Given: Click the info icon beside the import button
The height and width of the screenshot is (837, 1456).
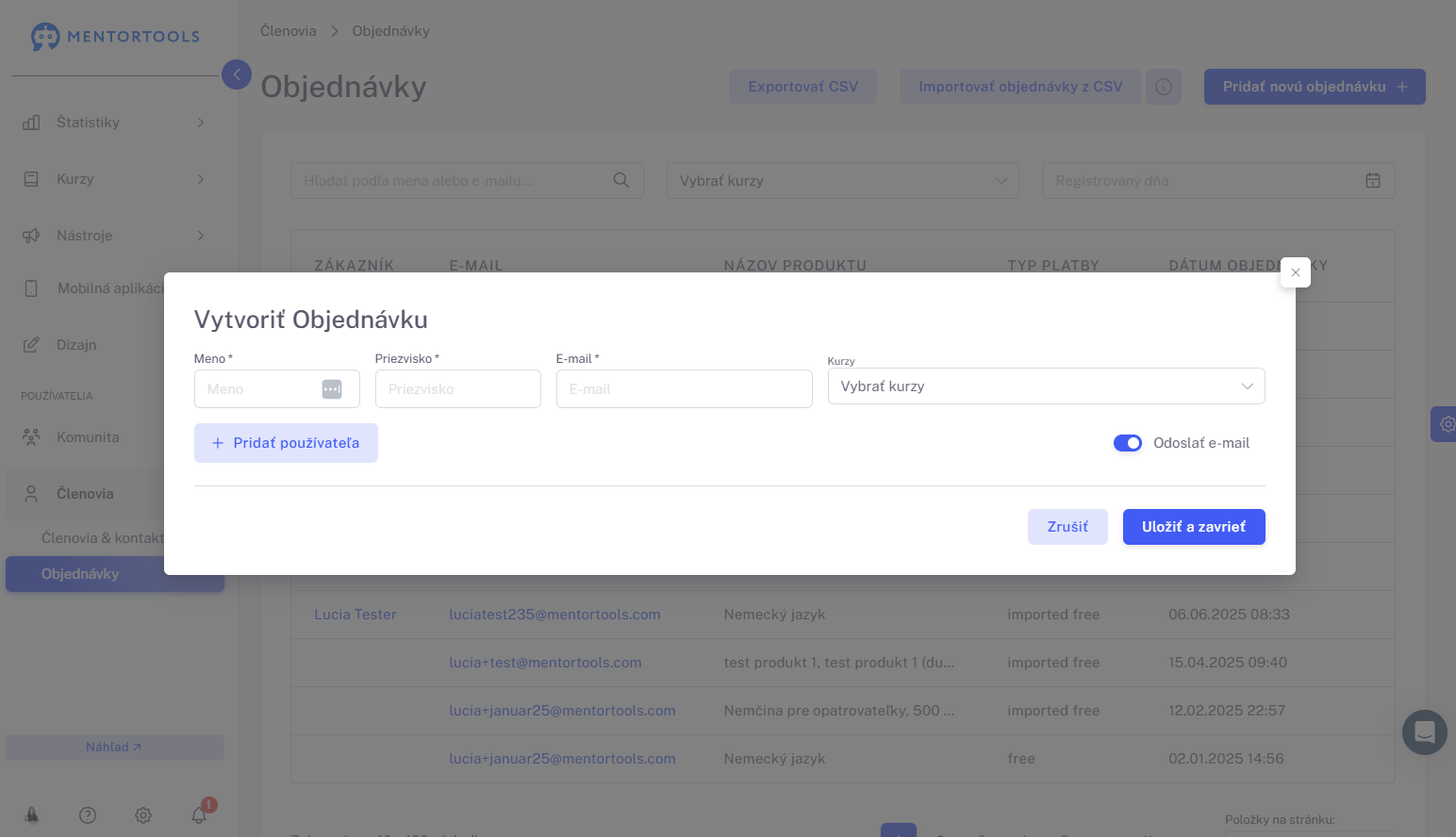Looking at the screenshot, I should tap(1164, 87).
